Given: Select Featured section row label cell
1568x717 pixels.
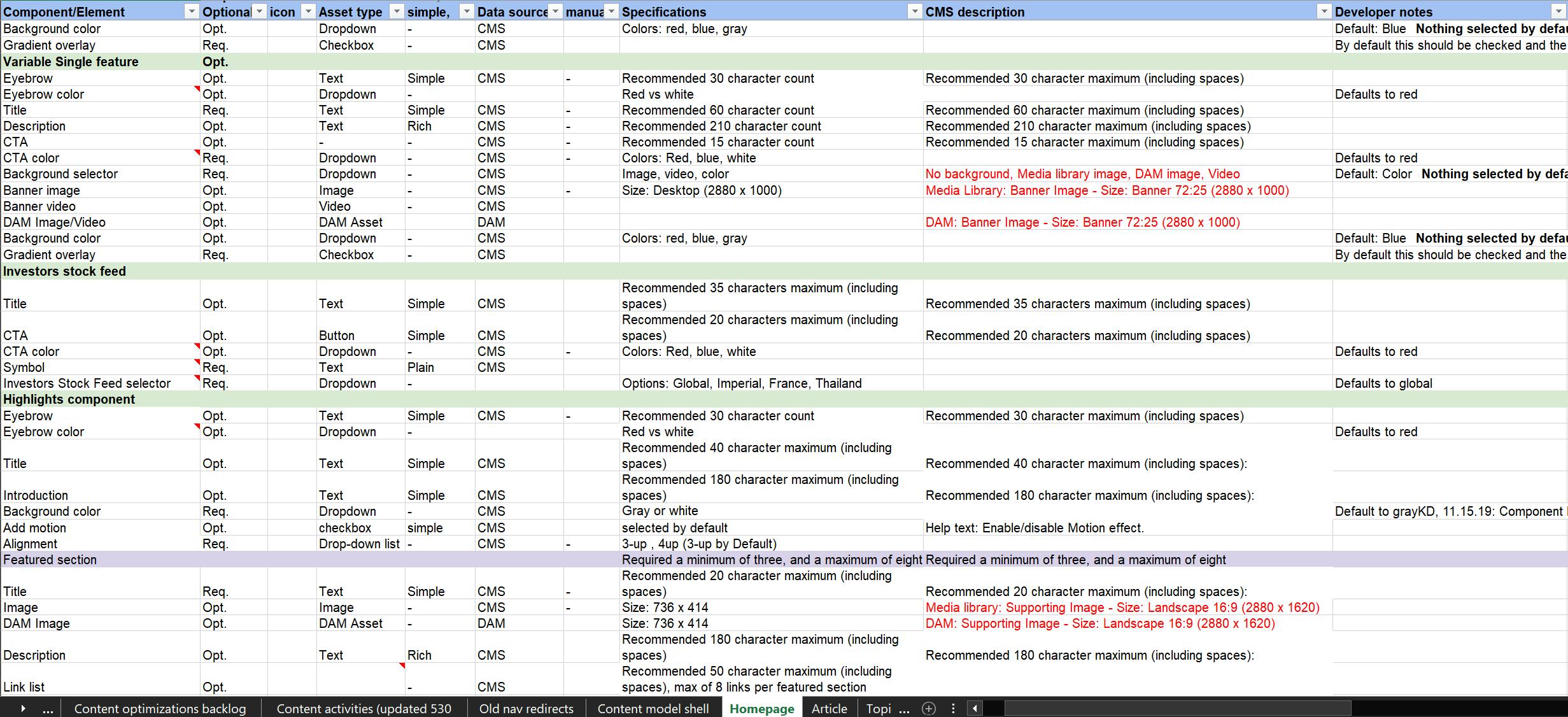Looking at the screenshot, I should [50, 560].
